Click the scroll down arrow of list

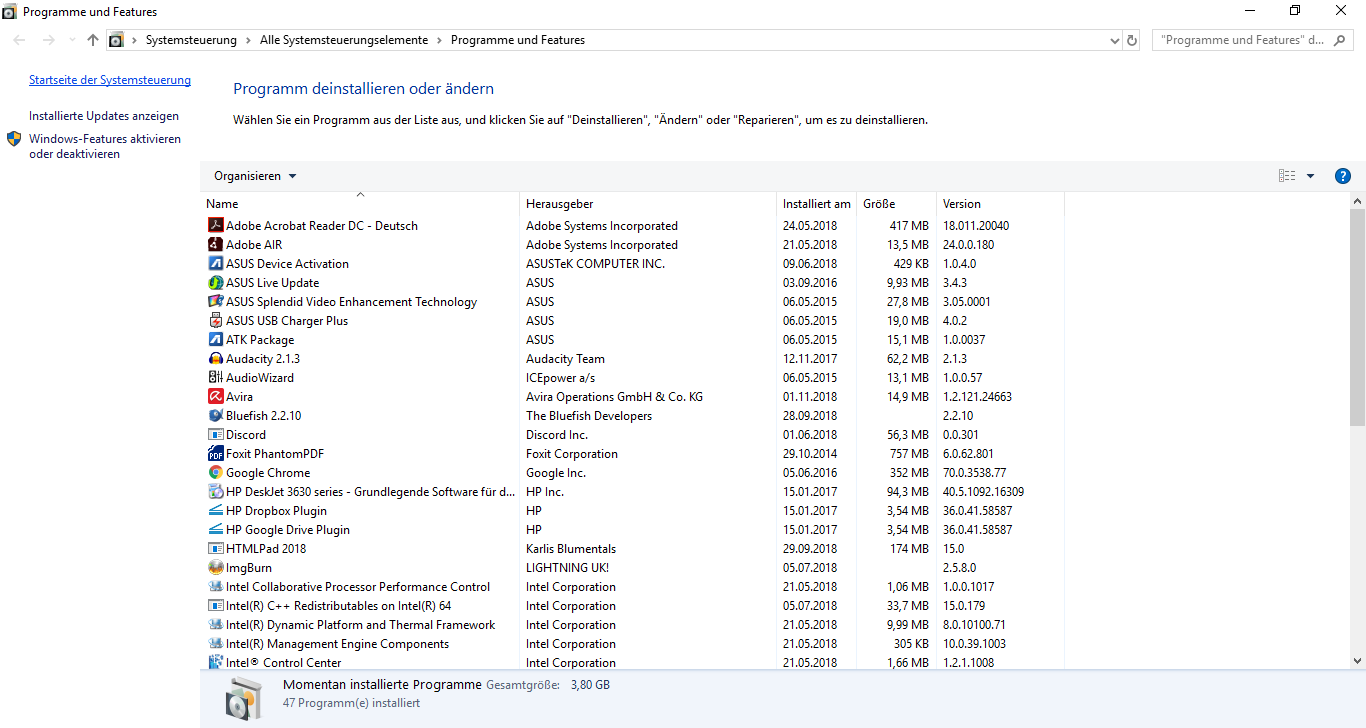(1357, 660)
